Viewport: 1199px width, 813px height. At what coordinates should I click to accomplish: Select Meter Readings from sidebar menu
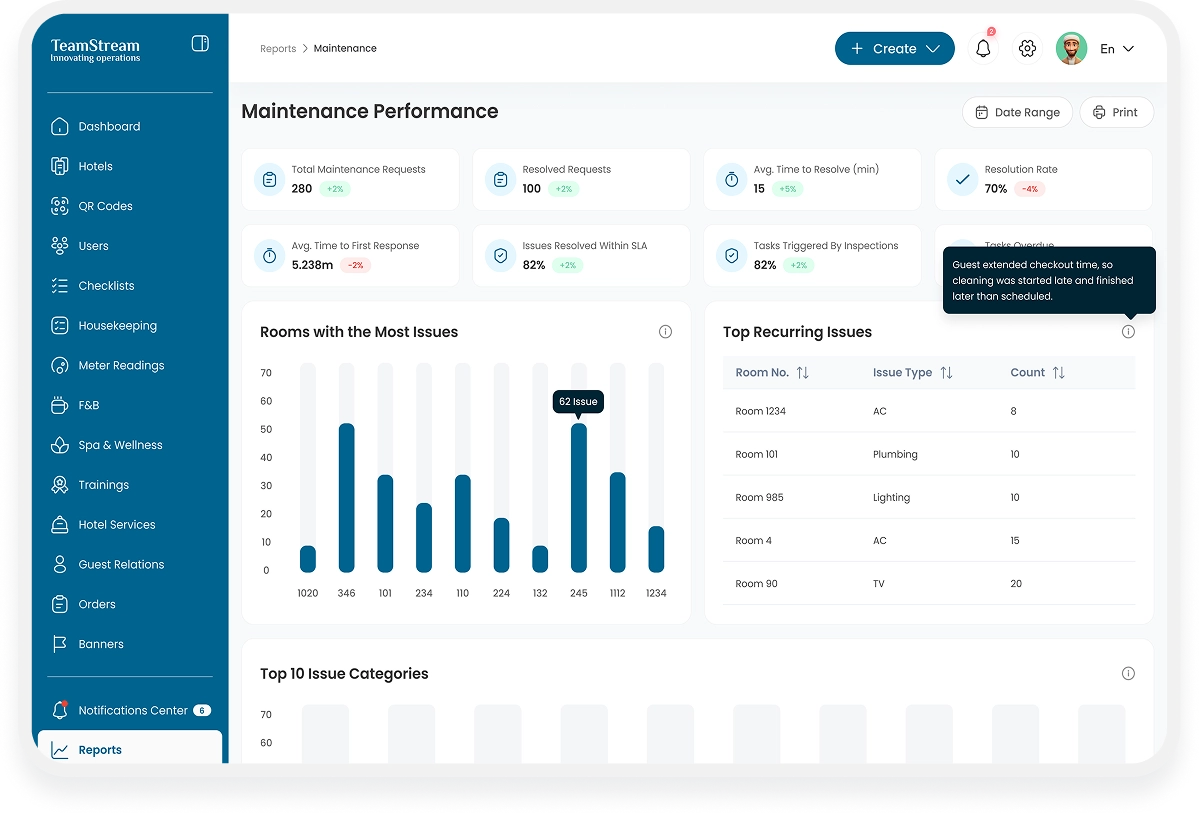tap(121, 366)
